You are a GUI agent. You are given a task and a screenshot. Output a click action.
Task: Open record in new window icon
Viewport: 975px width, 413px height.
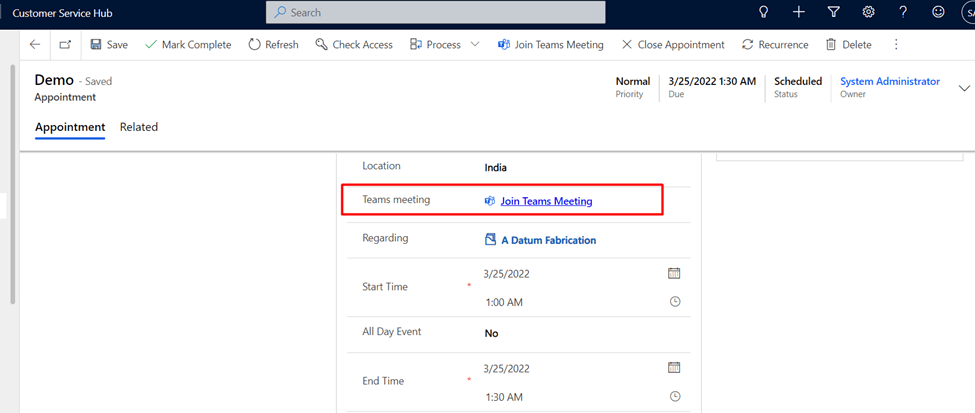pyautogui.click(x=65, y=45)
